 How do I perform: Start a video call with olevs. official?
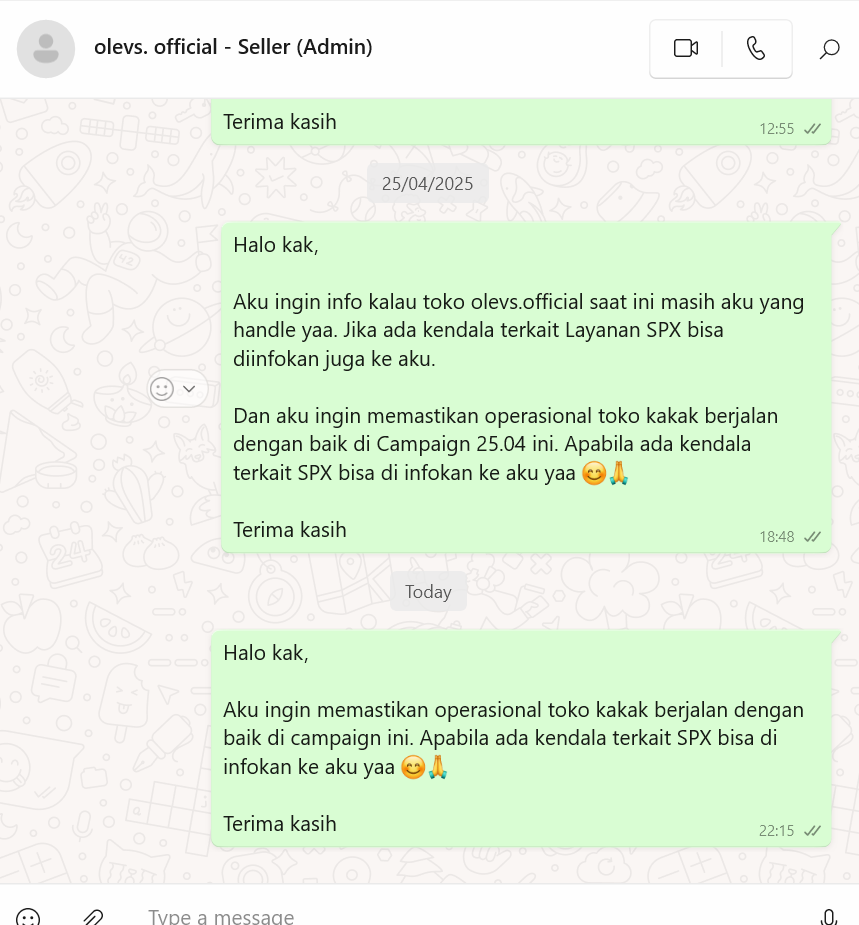(x=686, y=48)
